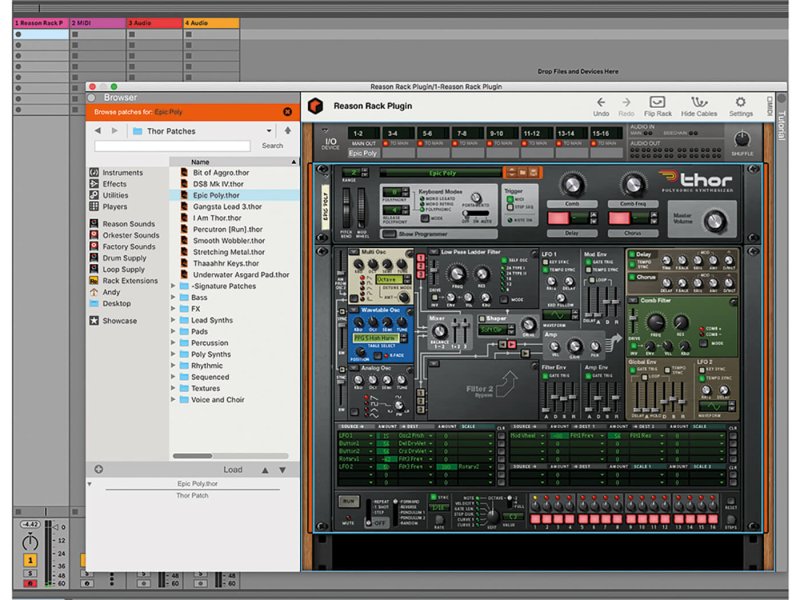Click the Loop Supply icon
Image resolution: width=800 pixels, height=600 pixels.
pos(125,270)
